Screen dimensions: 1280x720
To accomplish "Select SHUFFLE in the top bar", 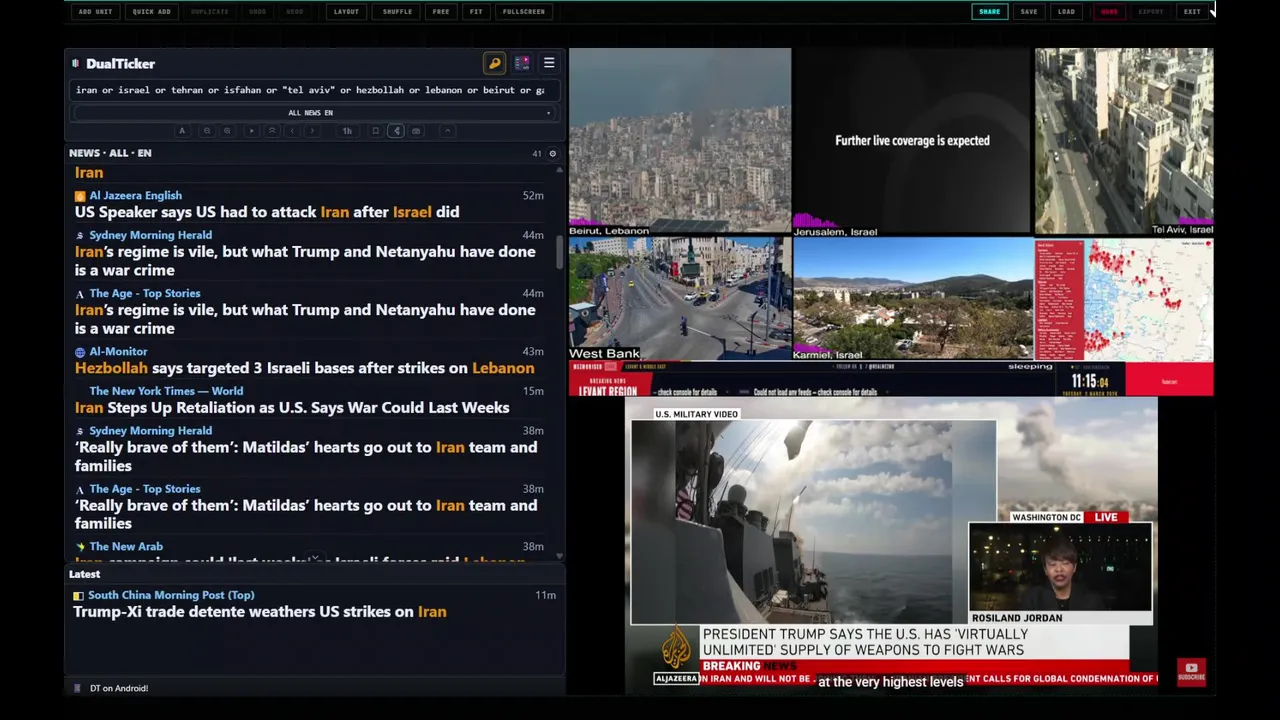I will (x=397, y=11).
